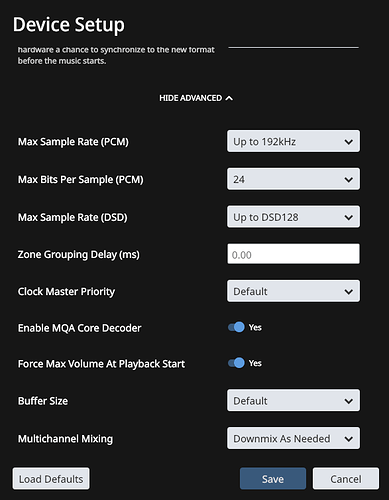
Task: Click the arrow beside Up to DSD128
Action: (349, 218)
